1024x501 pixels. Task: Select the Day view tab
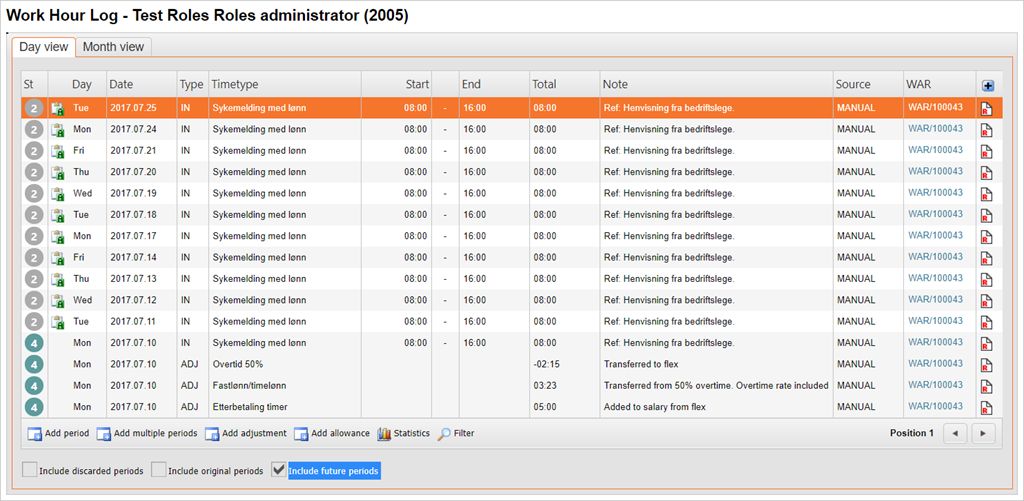pyautogui.click(x=44, y=47)
